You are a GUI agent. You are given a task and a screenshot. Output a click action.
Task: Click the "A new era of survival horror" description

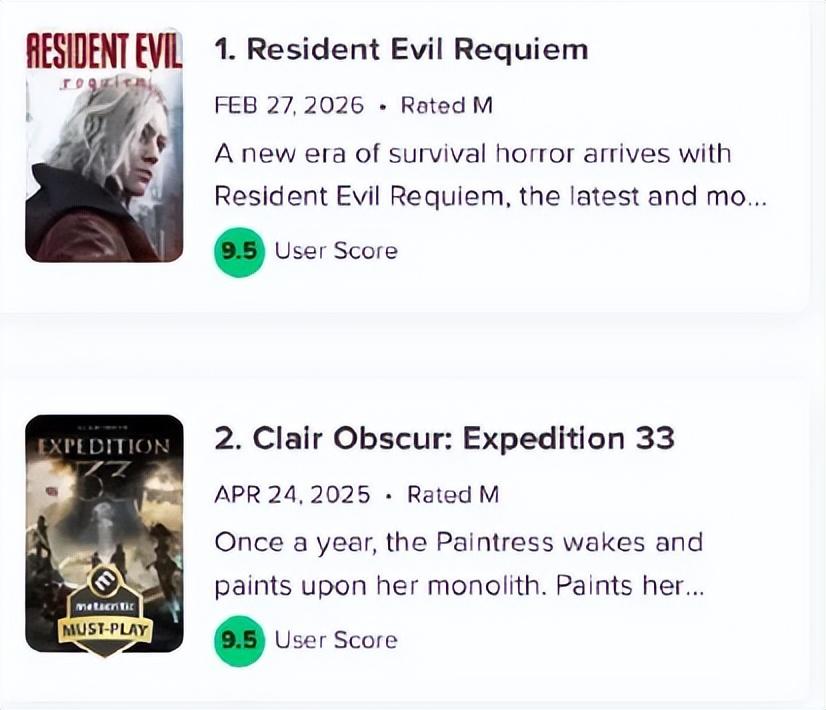point(472,154)
